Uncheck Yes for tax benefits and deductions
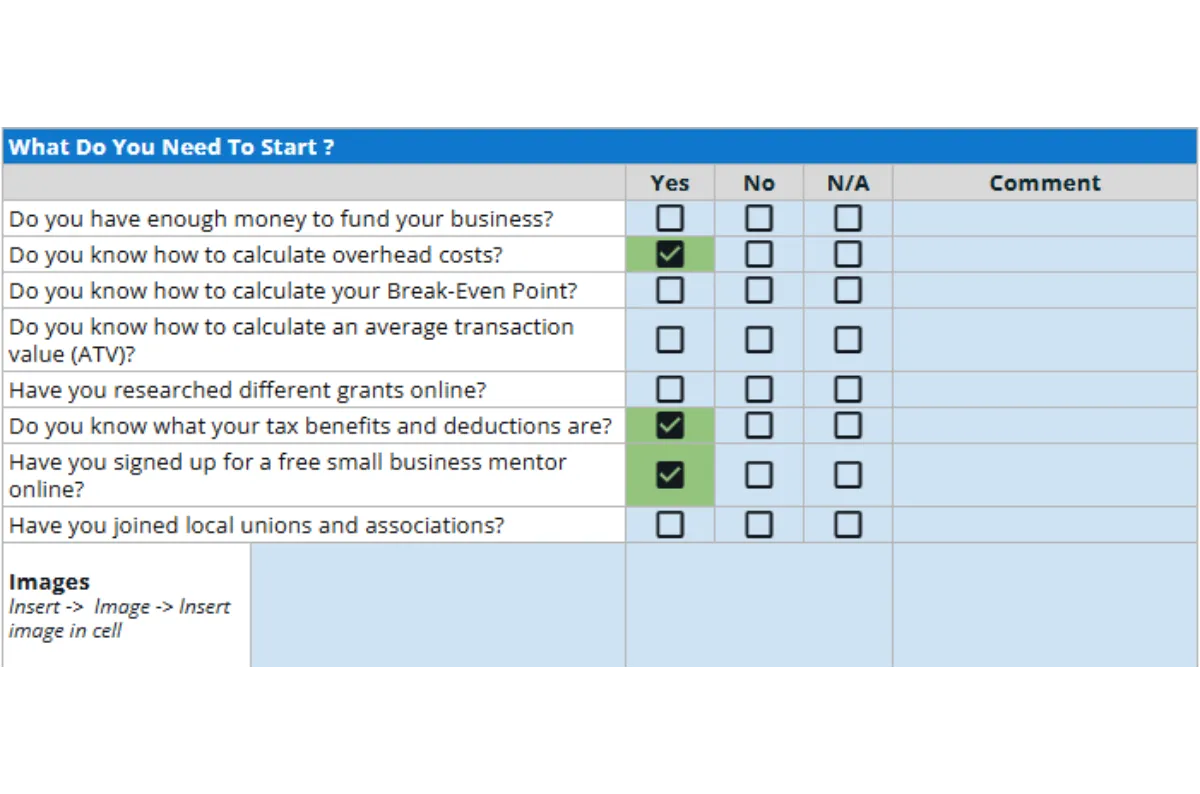This screenshot has width=1200, height=794. [x=669, y=425]
